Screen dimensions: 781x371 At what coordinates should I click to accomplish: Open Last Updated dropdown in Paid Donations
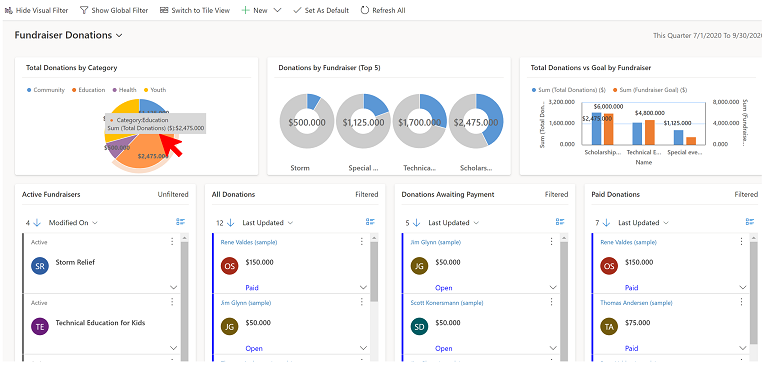(644, 223)
